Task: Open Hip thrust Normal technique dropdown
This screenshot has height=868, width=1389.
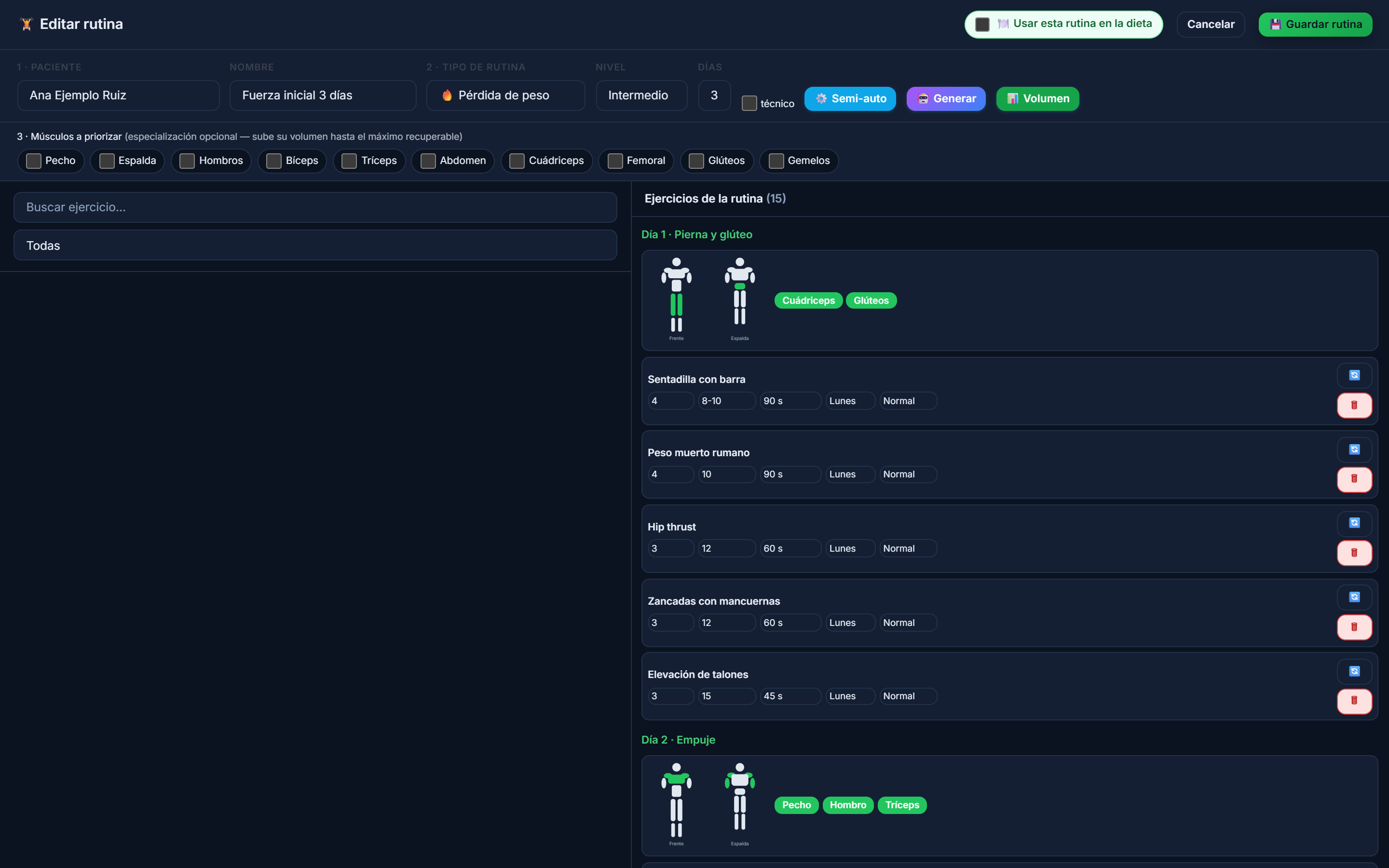Action: (x=908, y=548)
